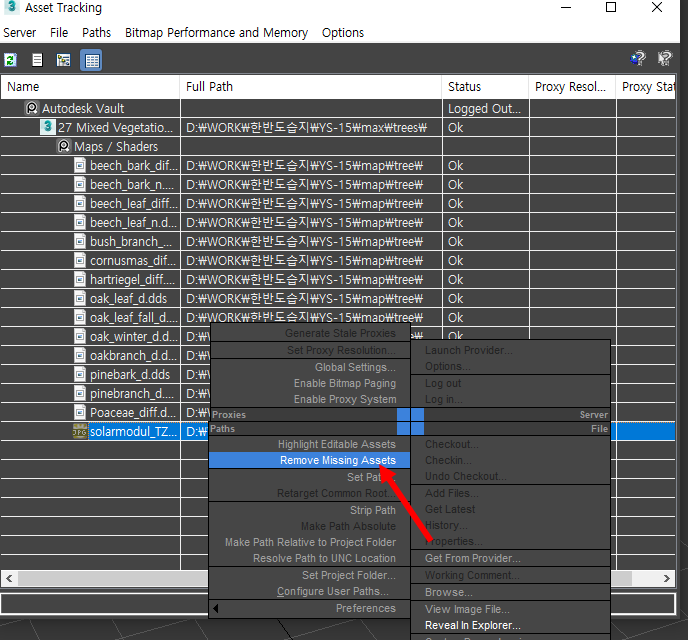Viewport: 688px width, 640px height.
Task: Click the Asset Tracking app icon in title bar
Action: (x=11, y=7)
